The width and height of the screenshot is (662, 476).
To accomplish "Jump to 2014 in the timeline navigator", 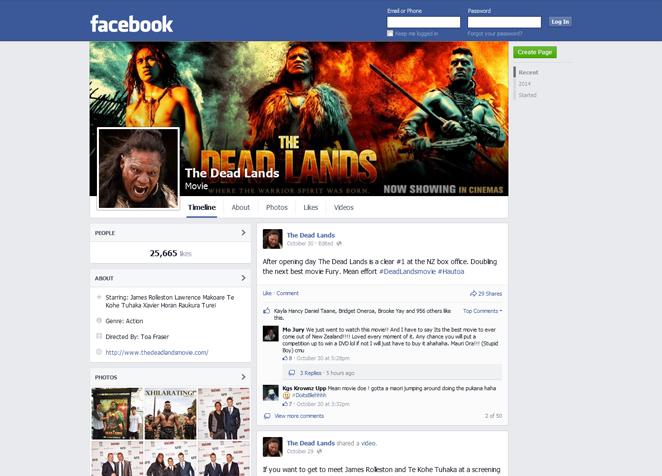I will (524, 84).
